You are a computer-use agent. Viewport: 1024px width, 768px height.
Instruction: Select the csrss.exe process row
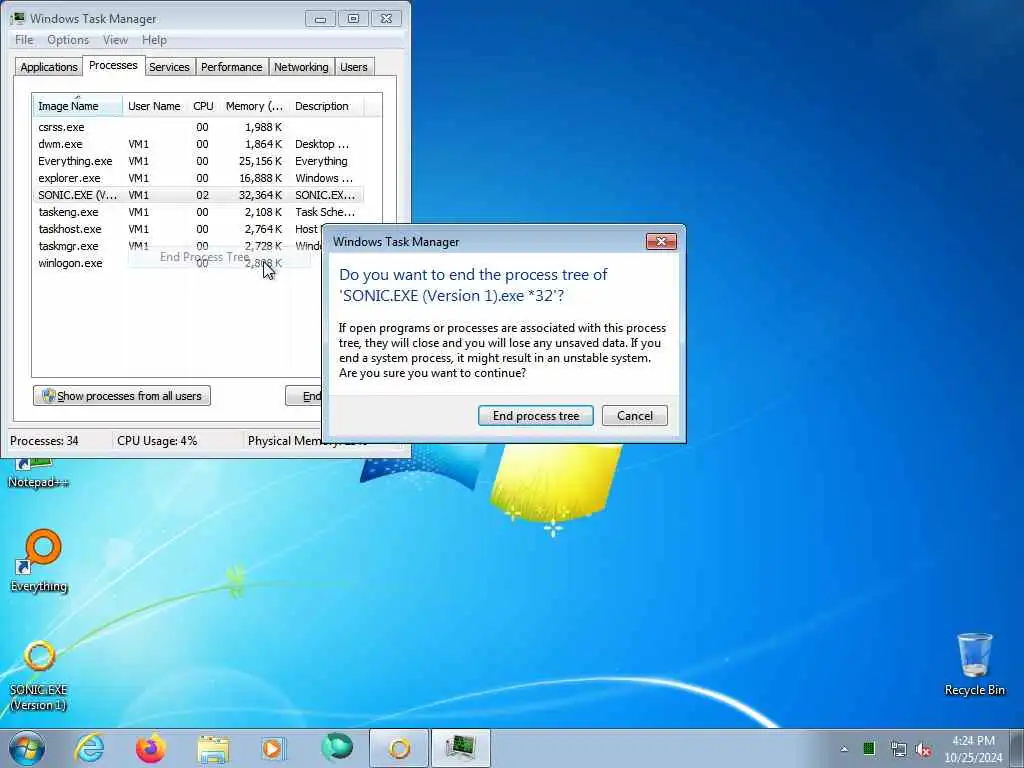198,127
